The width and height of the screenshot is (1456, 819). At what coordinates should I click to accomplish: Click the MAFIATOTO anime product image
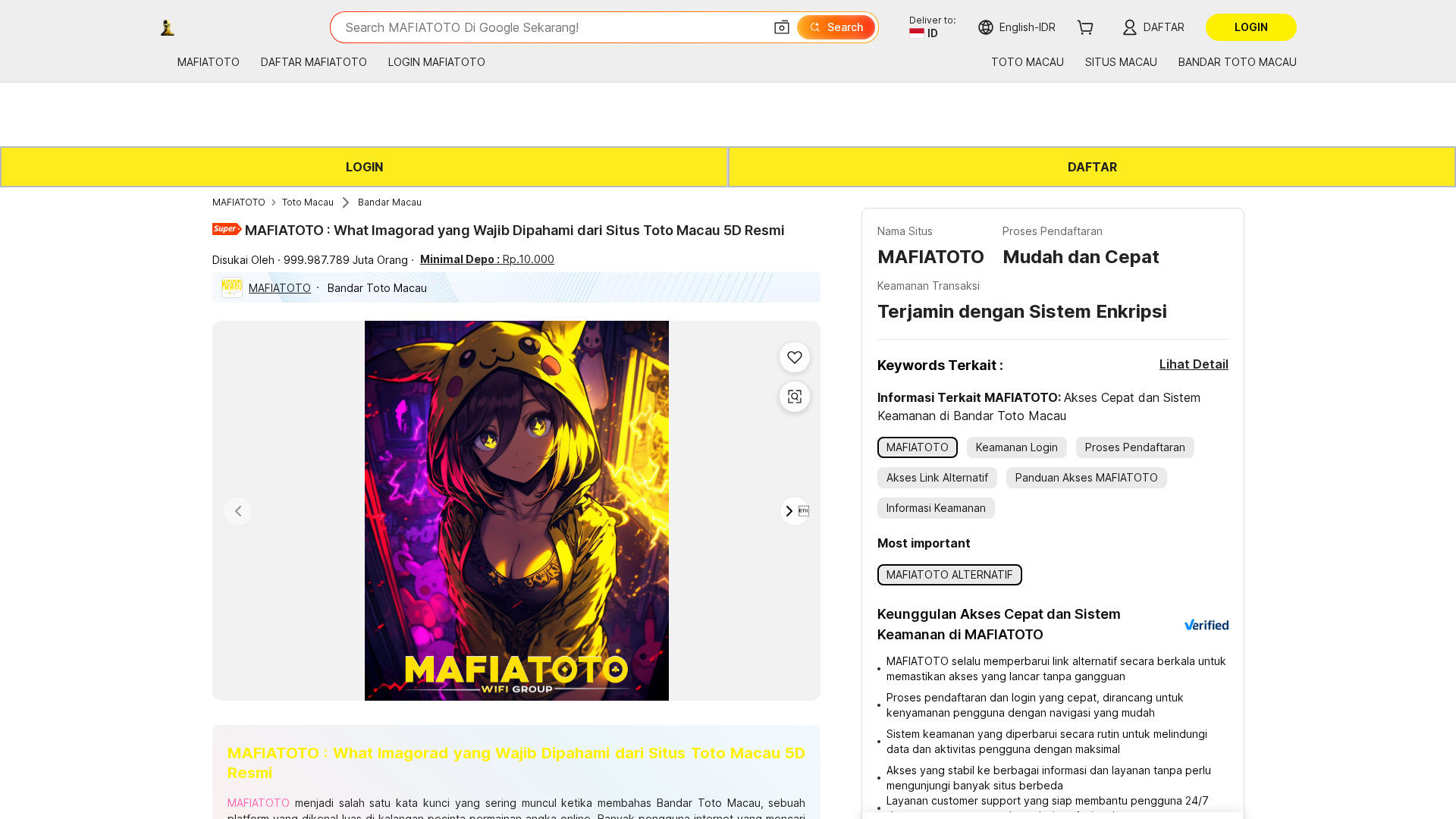pos(516,510)
